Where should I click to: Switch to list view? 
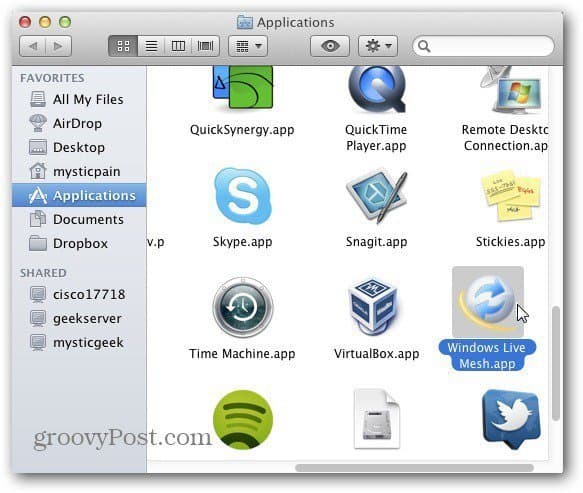[x=151, y=46]
